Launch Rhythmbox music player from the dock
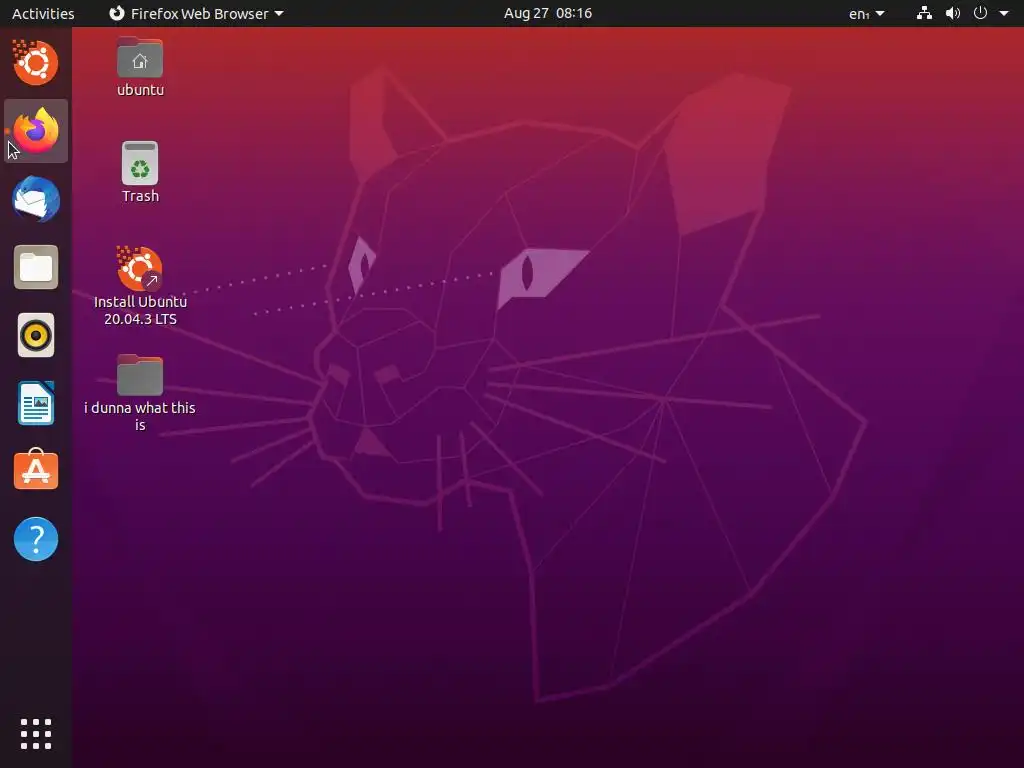 [x=36, y=336]
